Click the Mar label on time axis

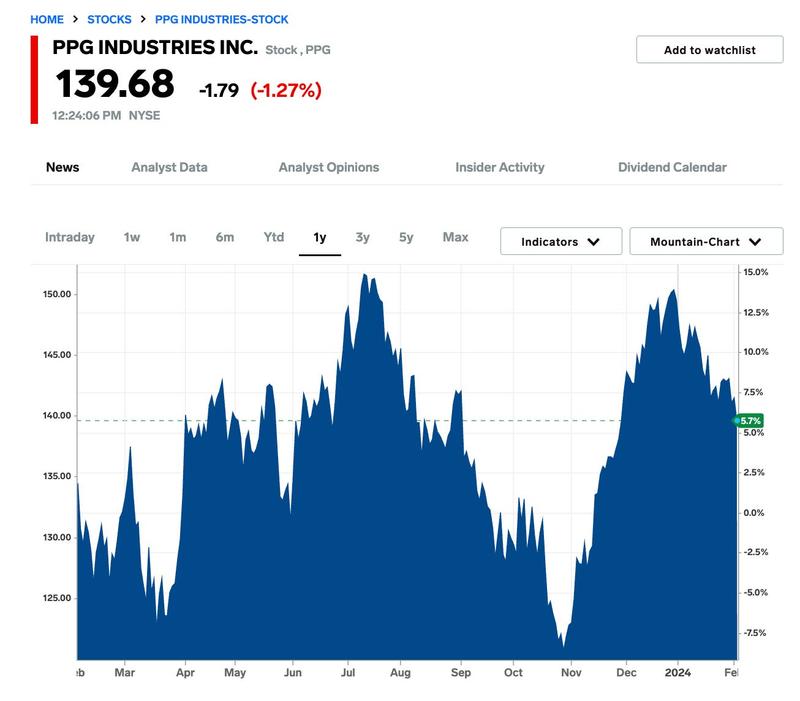point(124,672)
